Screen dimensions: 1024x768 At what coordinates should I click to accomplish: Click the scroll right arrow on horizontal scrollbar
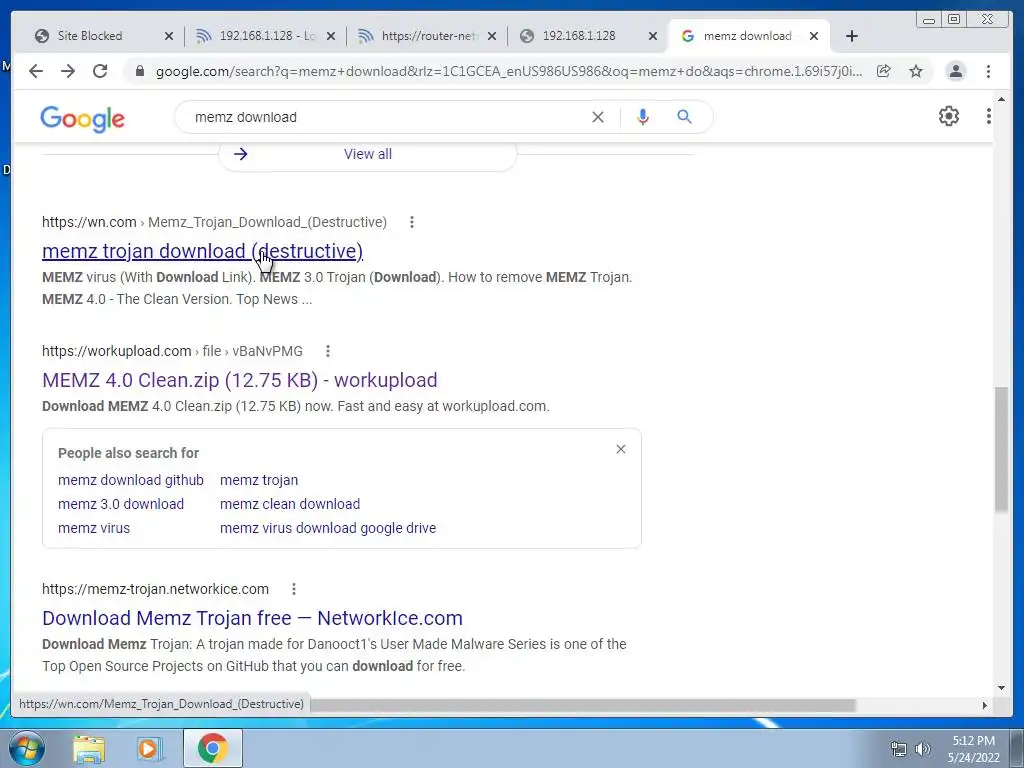point(985,705)
